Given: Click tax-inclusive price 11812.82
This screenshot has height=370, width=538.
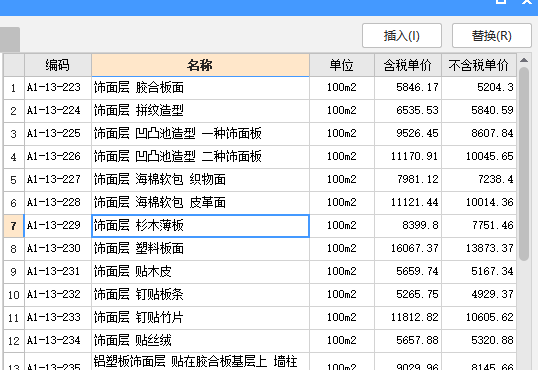Looking at the screenshot, I should [408, 318].
